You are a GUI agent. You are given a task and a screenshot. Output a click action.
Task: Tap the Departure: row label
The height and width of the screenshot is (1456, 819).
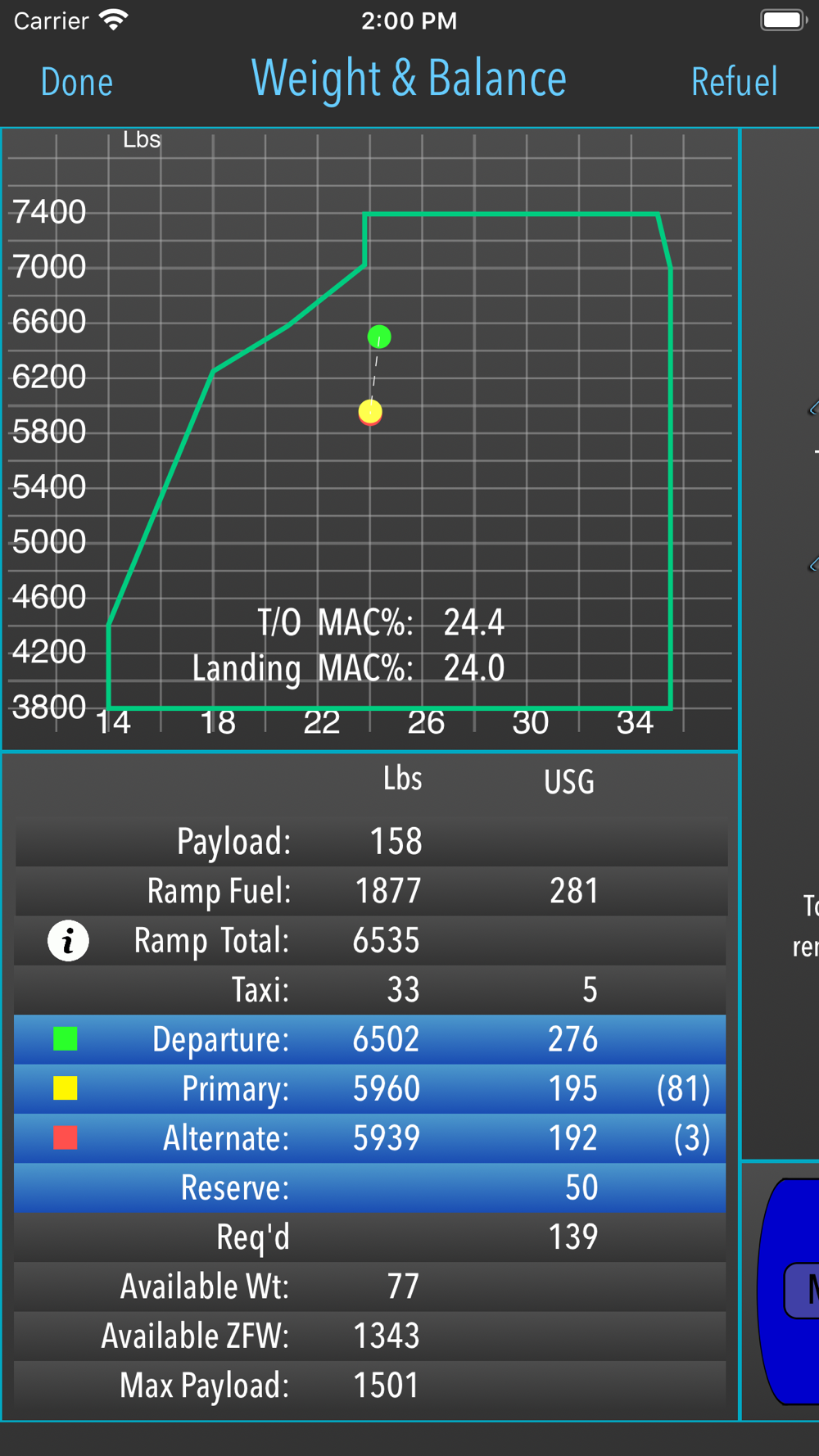(221, 1040)
